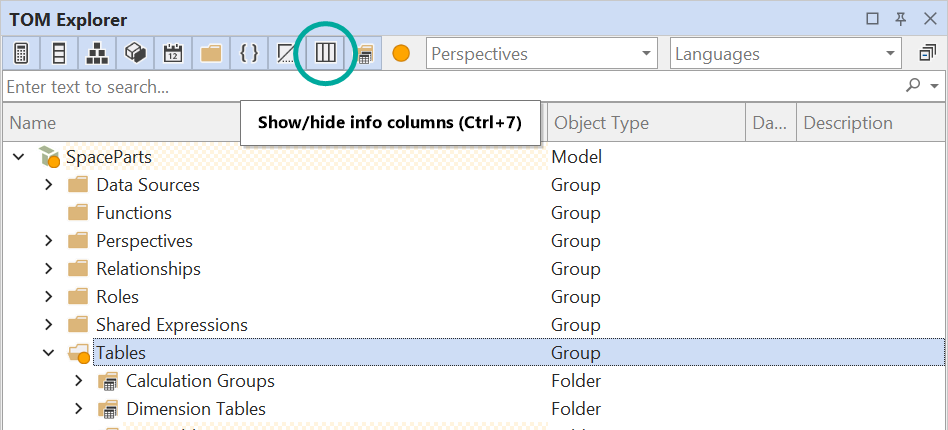Close the TOM Explorer panel

[930, 19]
